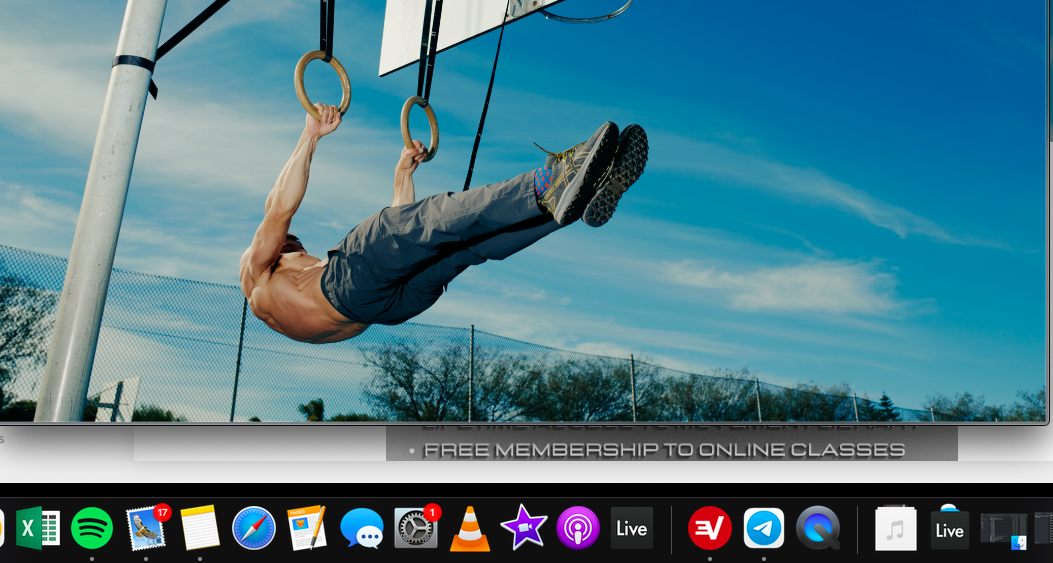Open the Live stack with blue top
This screenshot has height=563, width=1053.
coord(950,527)
